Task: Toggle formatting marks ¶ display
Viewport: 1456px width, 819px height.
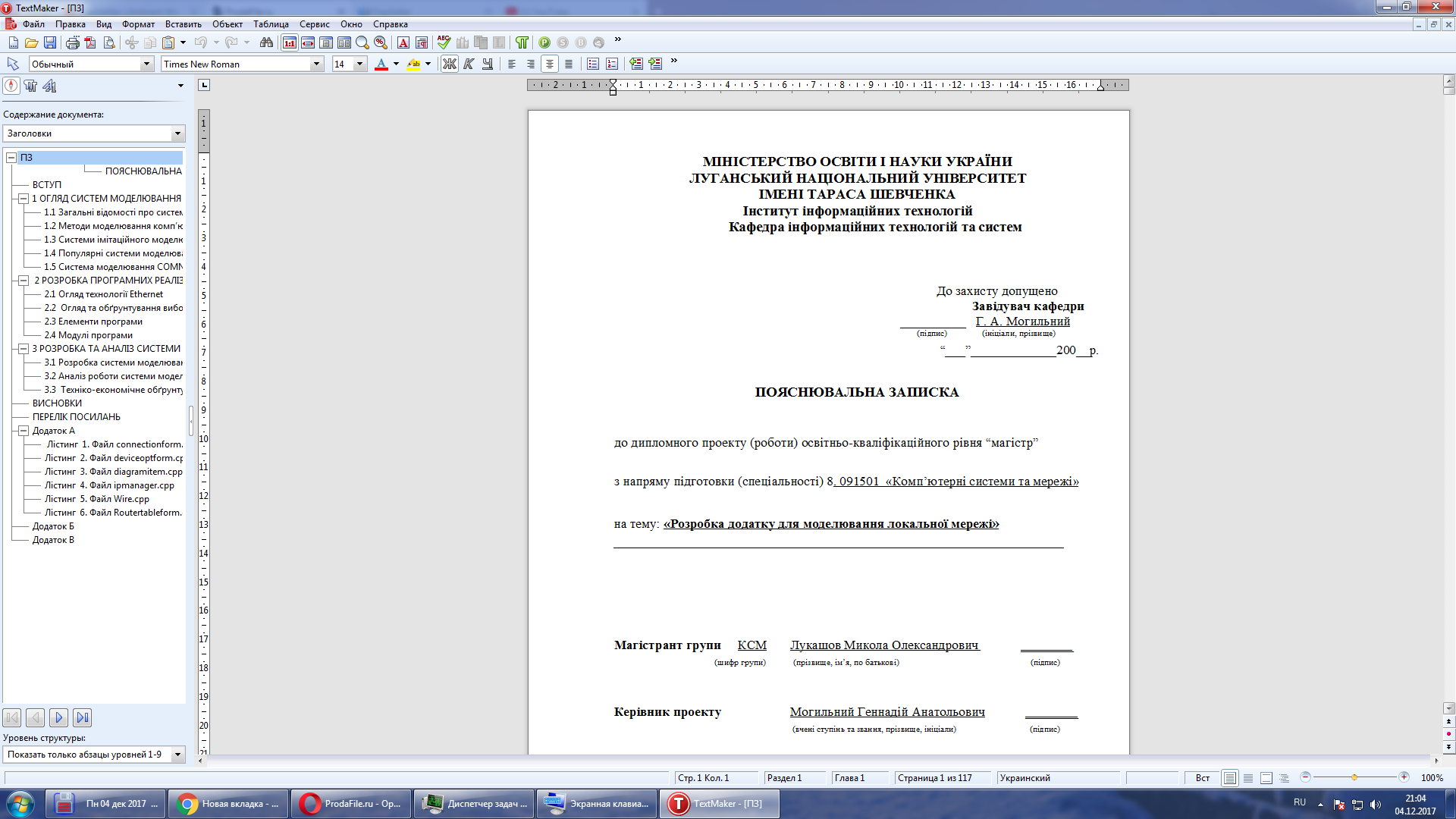Action: point(522,42)
